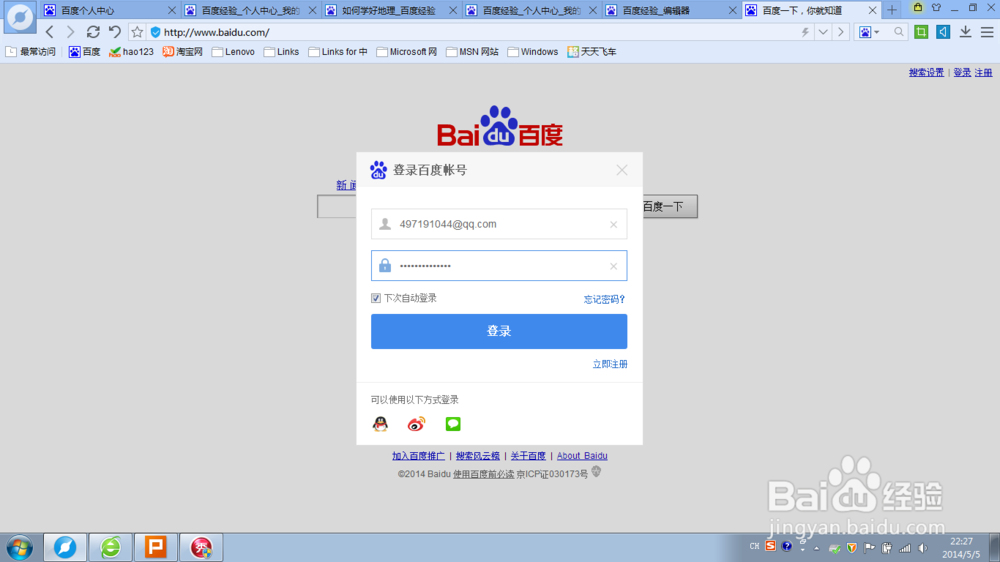This screenshot has width=1000, height=562.
Task: Go forward with browser forward arrow
Action: (70, 32)
